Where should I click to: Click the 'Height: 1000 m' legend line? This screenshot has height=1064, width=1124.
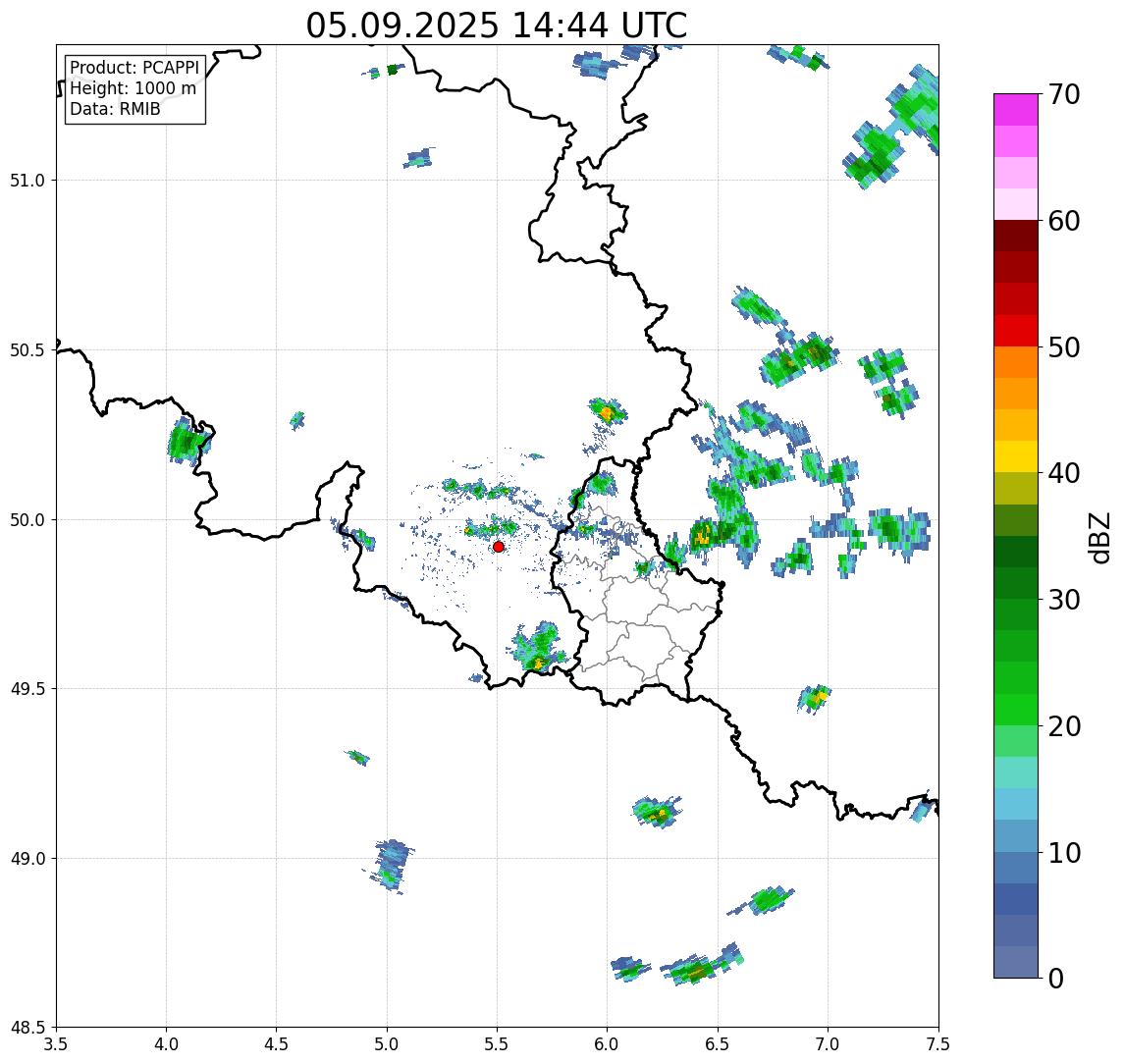(x=133, y=88)
